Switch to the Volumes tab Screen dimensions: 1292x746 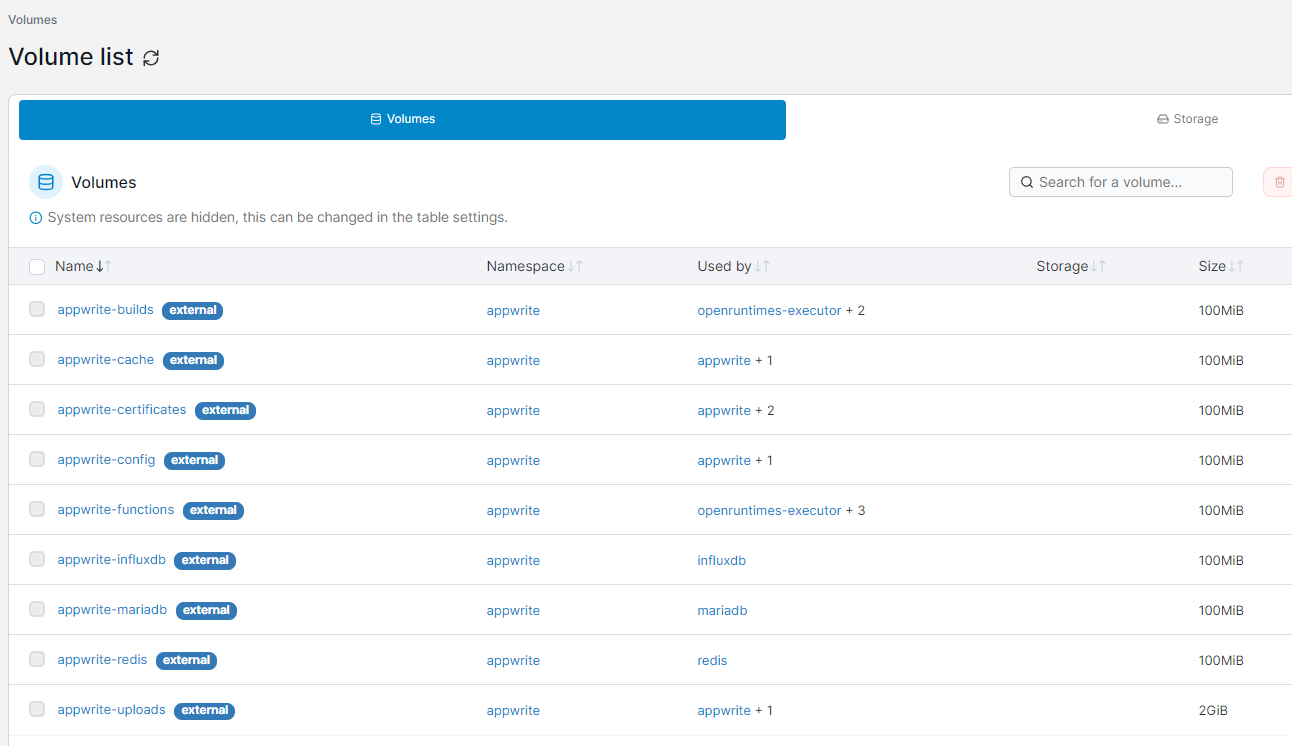(x=402, y=119)
